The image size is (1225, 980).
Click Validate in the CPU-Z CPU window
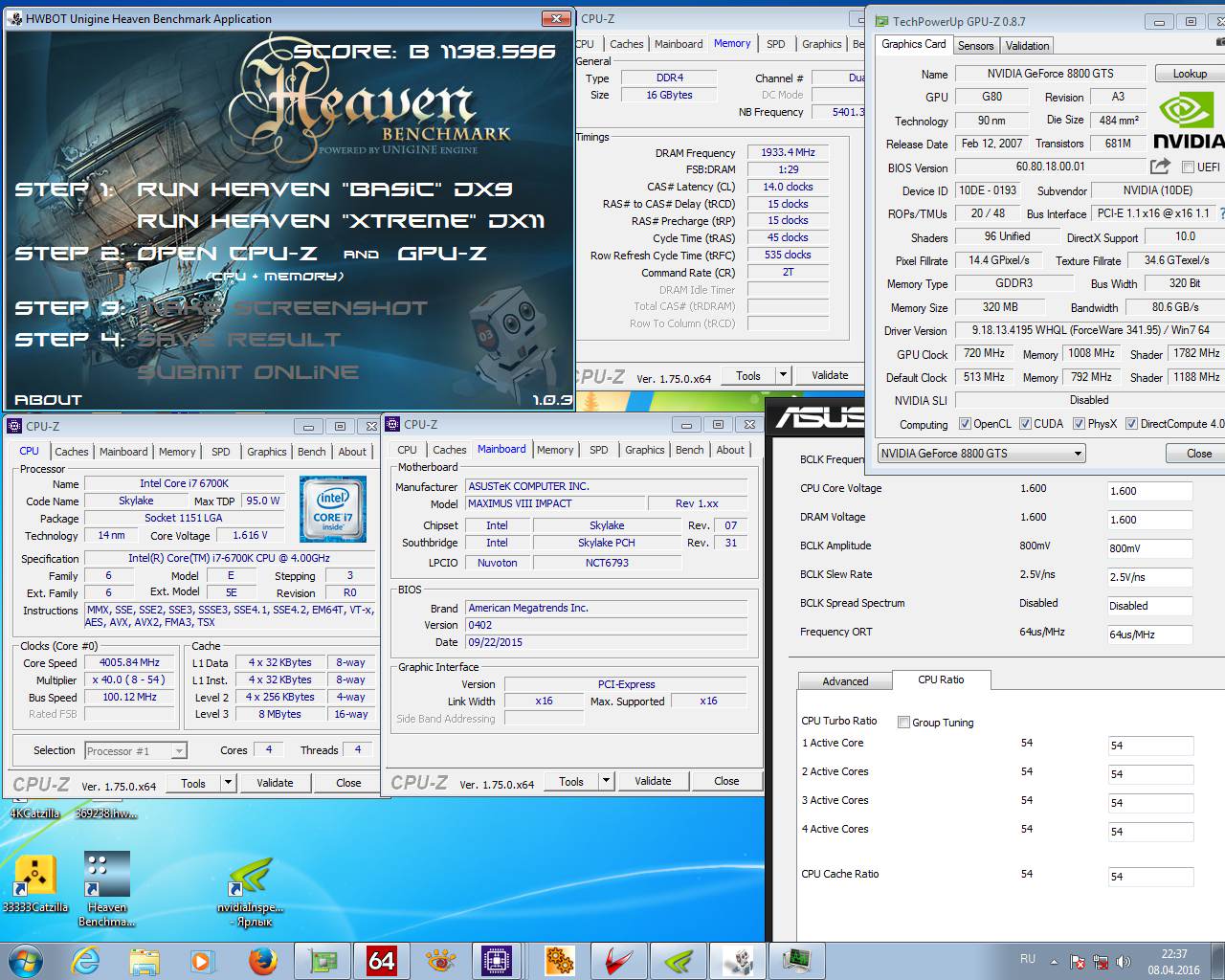pos(275,783)
